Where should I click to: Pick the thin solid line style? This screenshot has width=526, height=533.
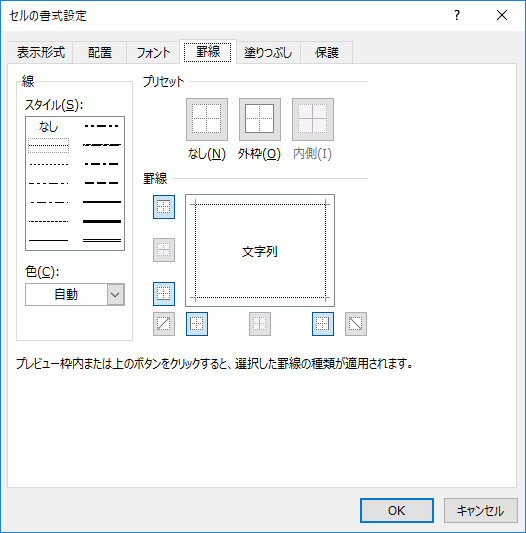(49, 240)
